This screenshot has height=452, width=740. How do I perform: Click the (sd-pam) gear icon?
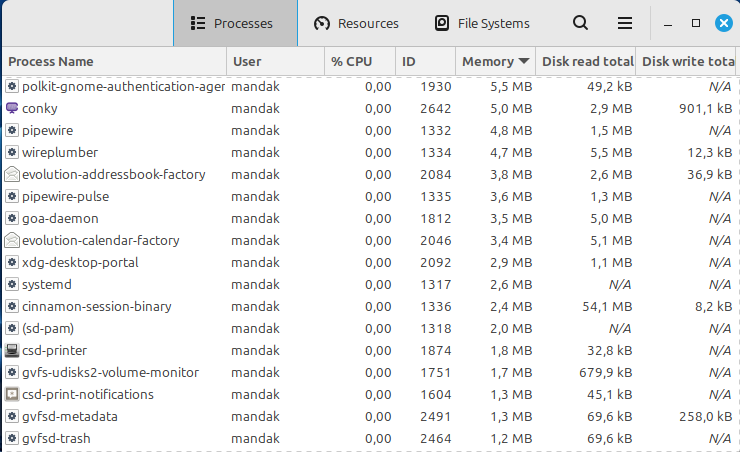pos(12,328)
